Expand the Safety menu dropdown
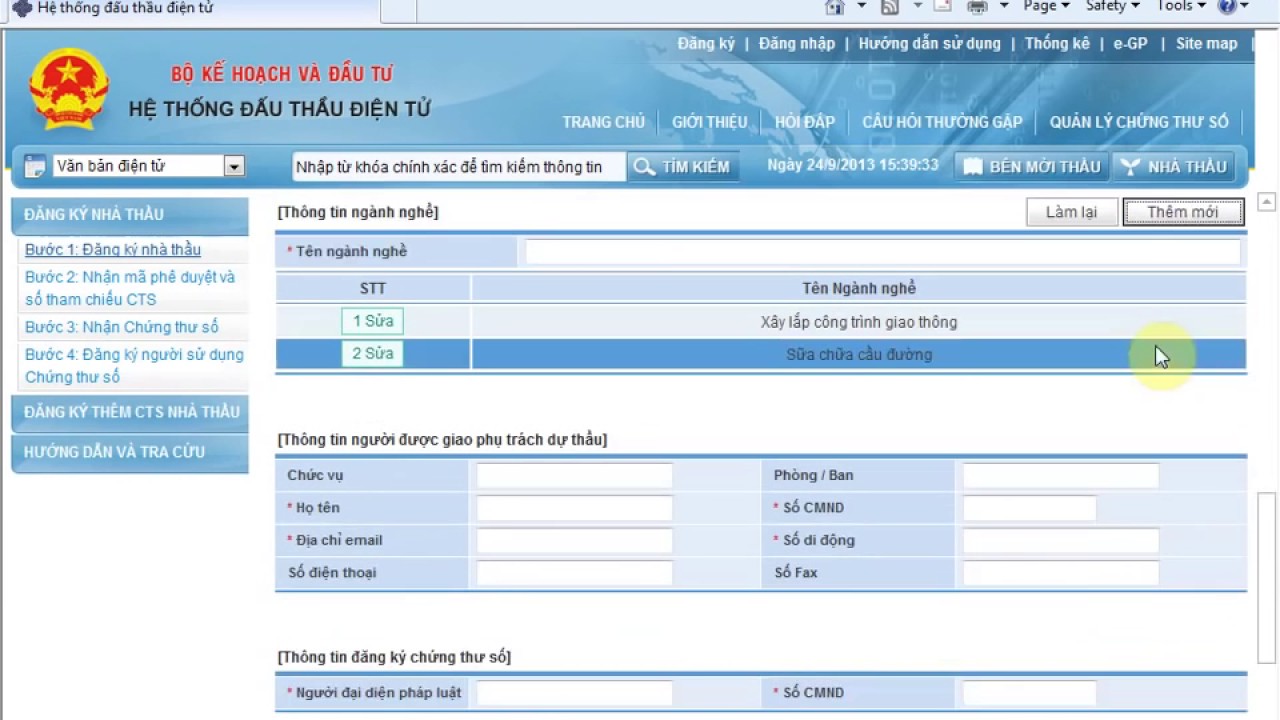This screenshot has width=1280, height=720. [1112, 6]
